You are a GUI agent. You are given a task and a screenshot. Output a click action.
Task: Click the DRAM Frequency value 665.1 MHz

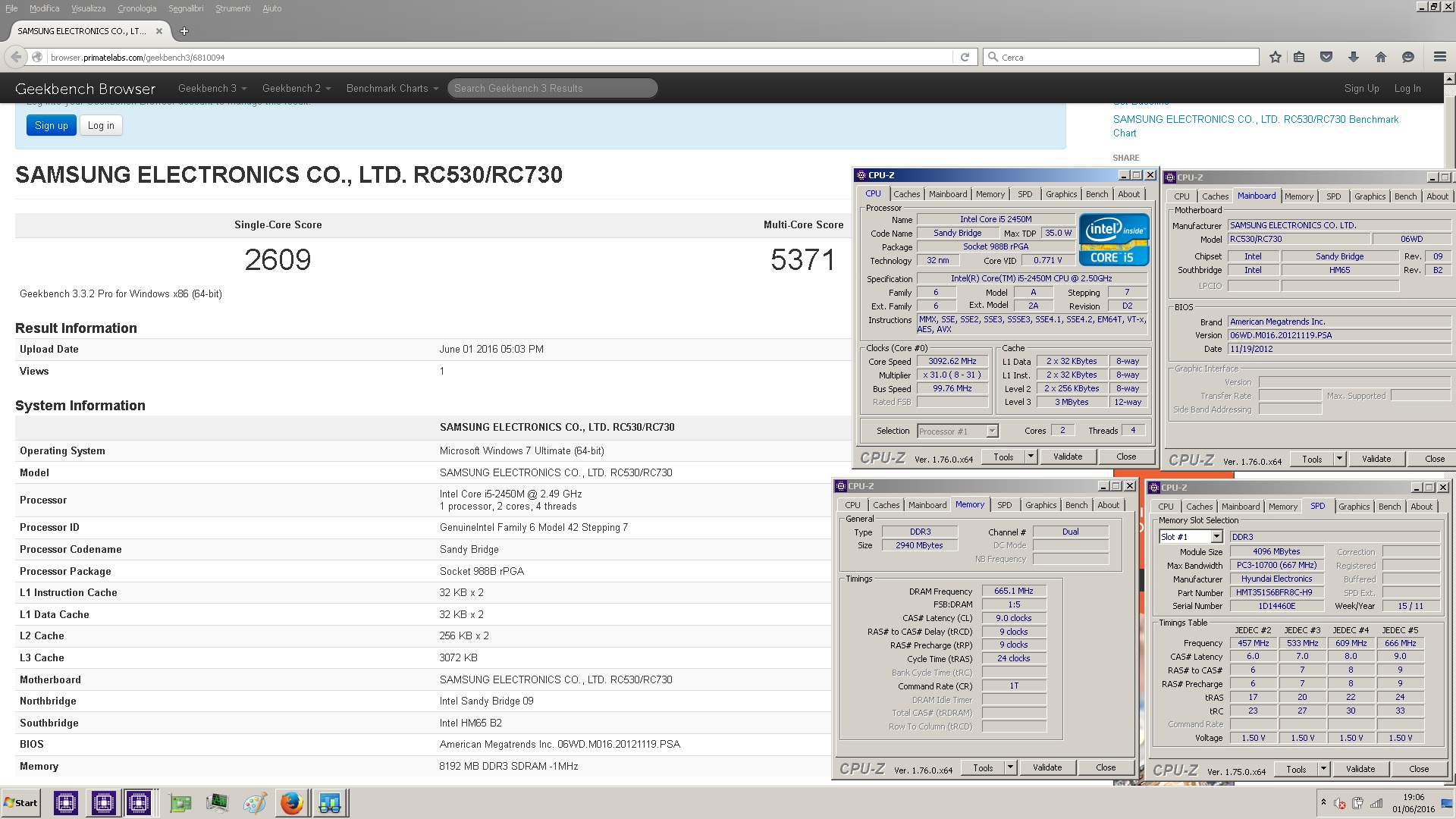tap(1013, 591)
